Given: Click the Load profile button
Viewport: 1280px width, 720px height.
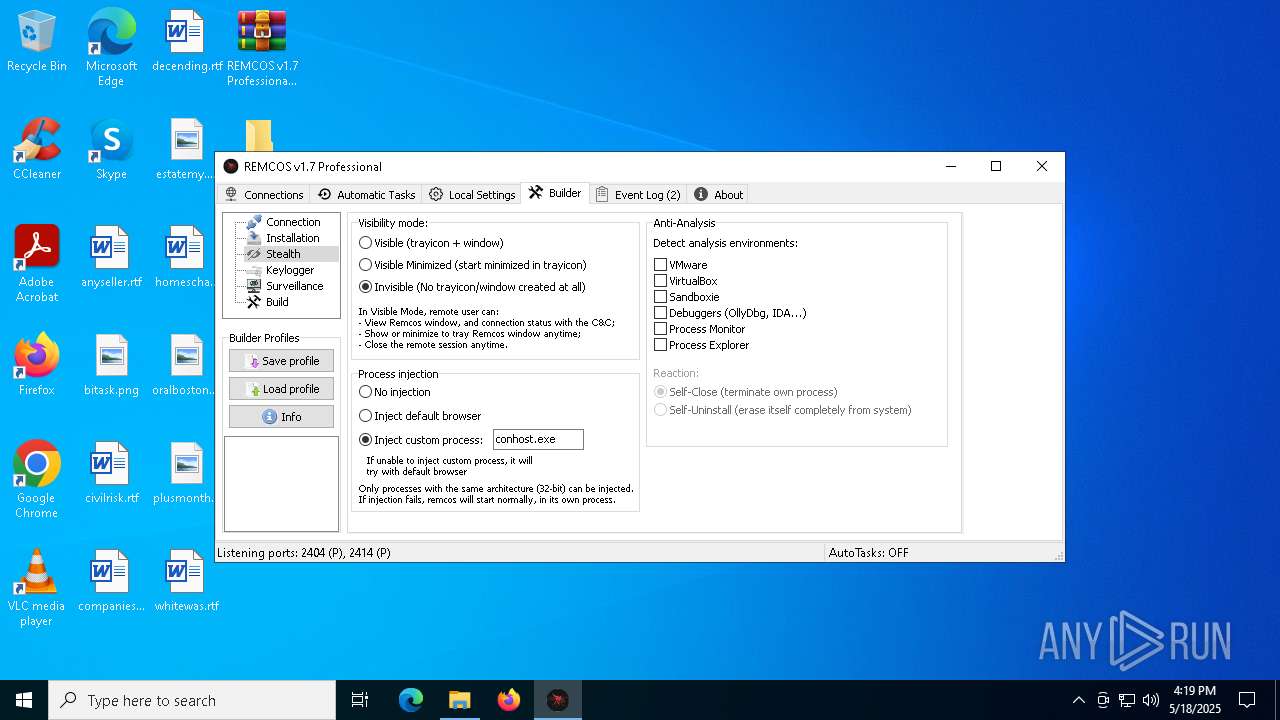Looking at the screenshot, I should 281,389.
